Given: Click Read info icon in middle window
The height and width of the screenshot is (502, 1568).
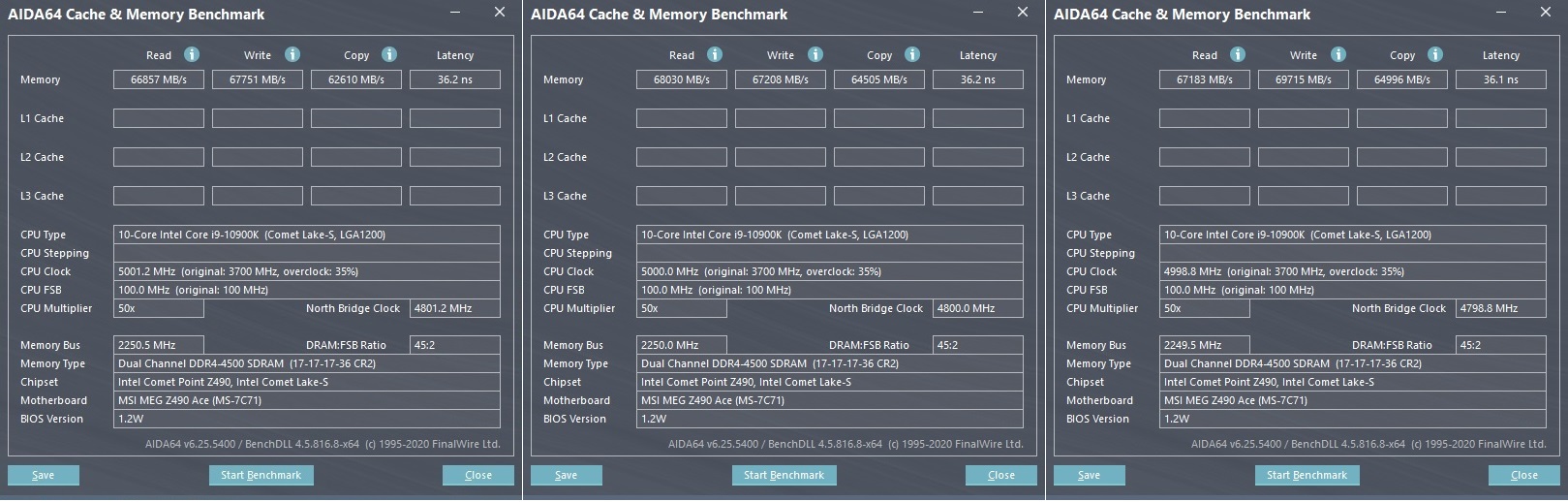Looking at the screenshot, I should pos(715,54).
